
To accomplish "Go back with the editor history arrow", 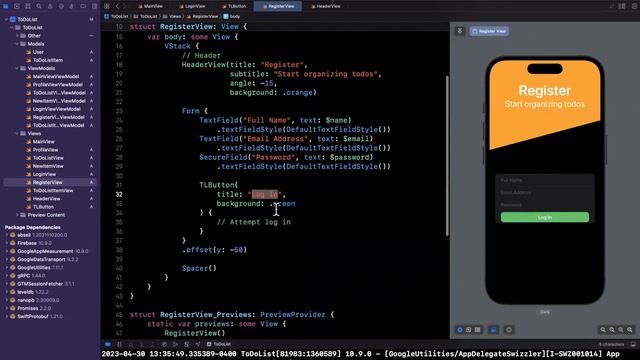I will click(117, 6).
